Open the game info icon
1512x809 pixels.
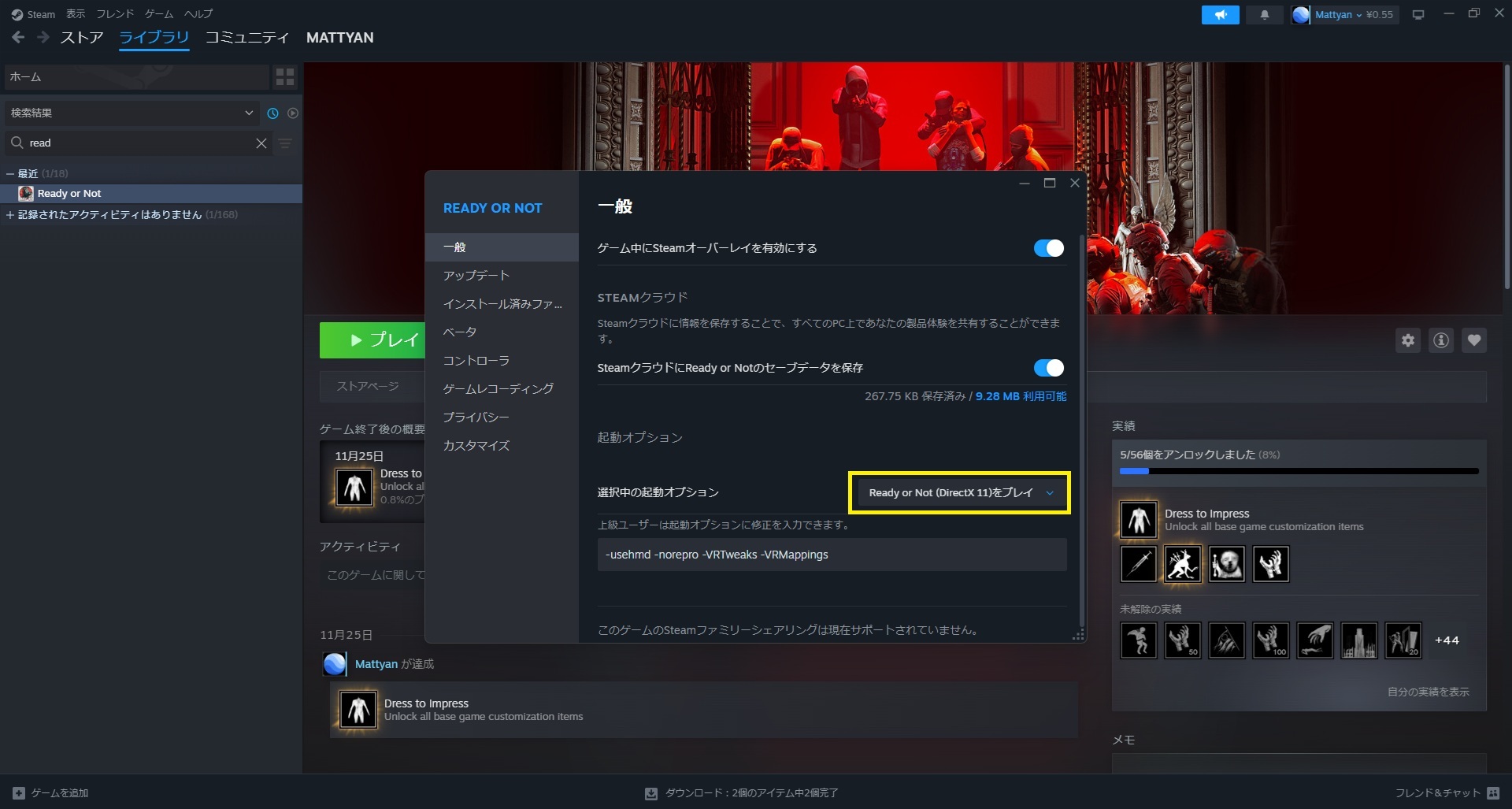(1441, 340)
